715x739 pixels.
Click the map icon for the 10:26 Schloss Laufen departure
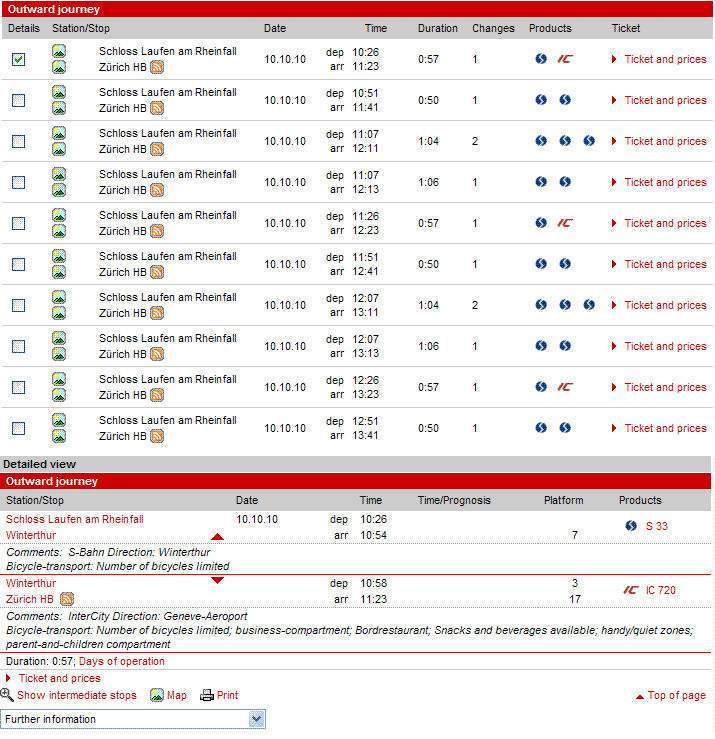coord(59,51)
